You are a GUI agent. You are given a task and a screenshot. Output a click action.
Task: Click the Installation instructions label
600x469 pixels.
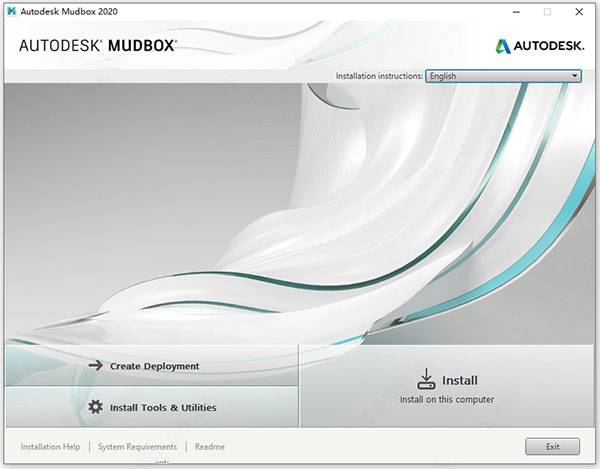(379, 76)
